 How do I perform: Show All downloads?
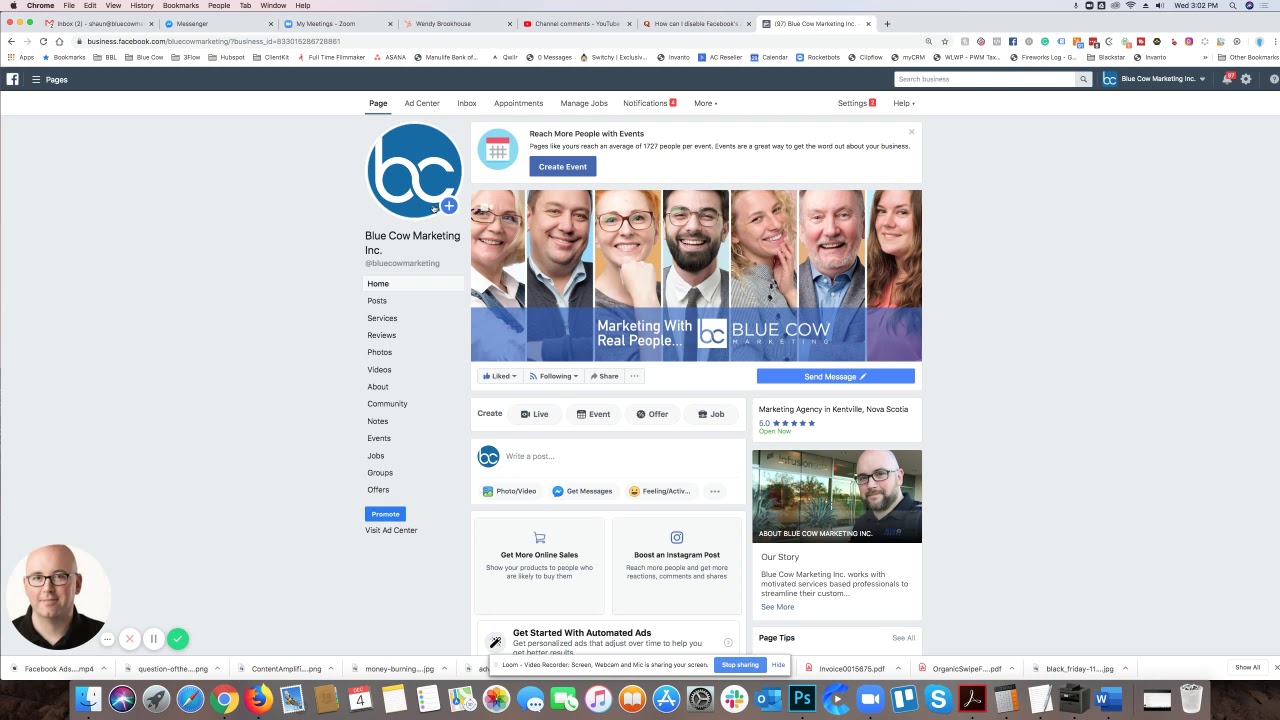coord(1247,668)
